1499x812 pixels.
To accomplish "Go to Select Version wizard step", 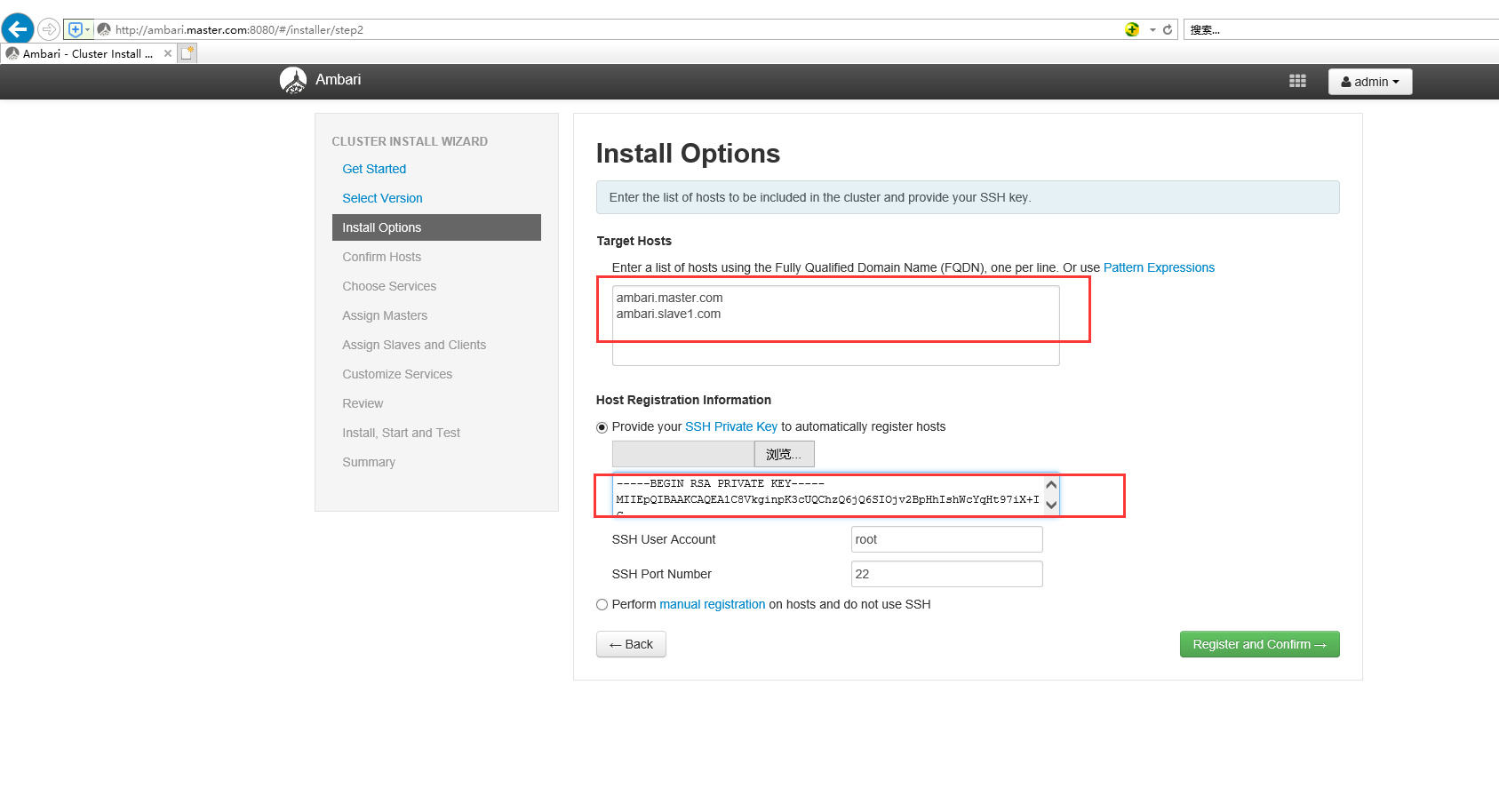I will (x=382, y=198).
